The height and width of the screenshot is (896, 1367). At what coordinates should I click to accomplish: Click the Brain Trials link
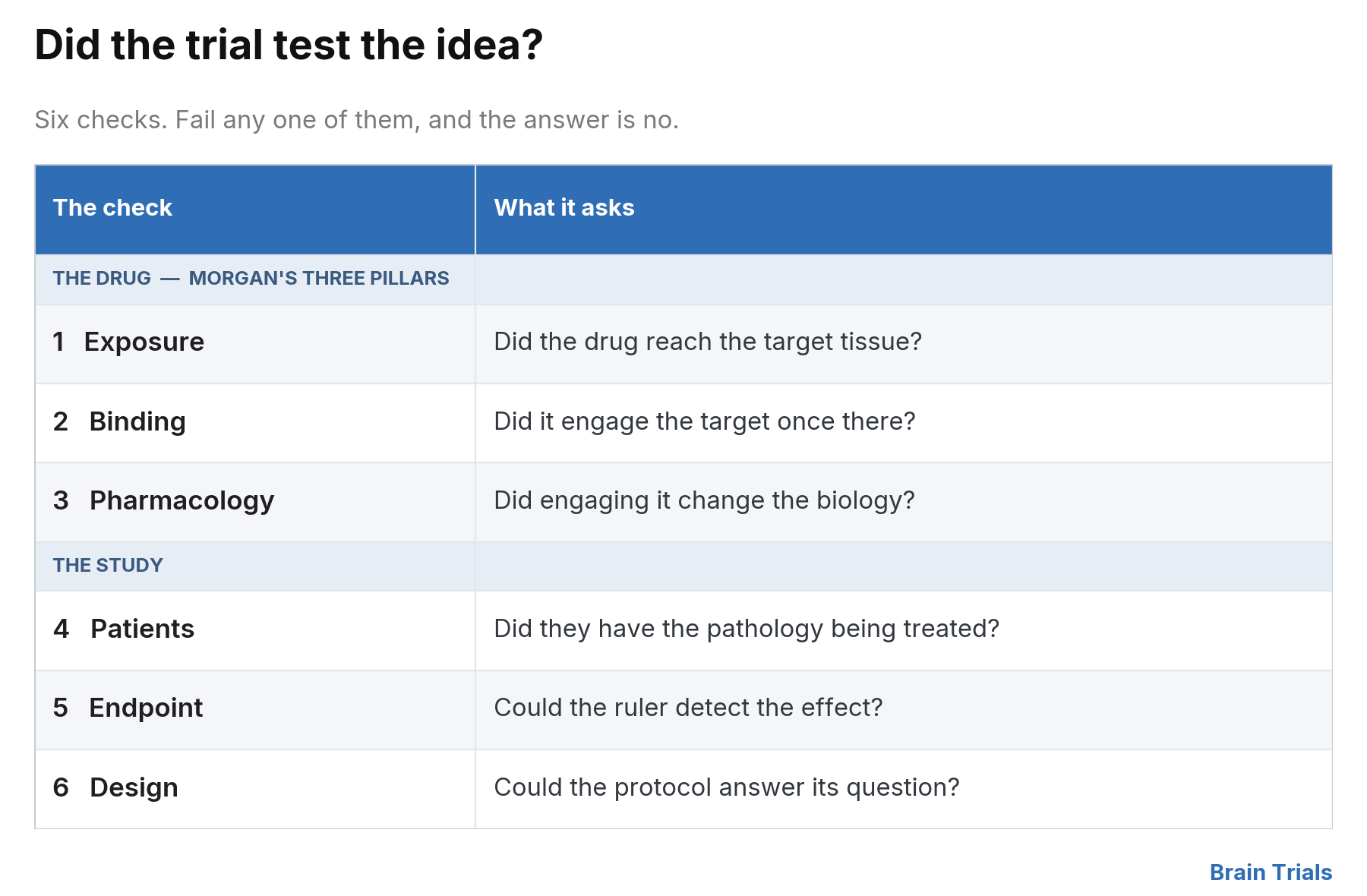tap(1271, 872)
